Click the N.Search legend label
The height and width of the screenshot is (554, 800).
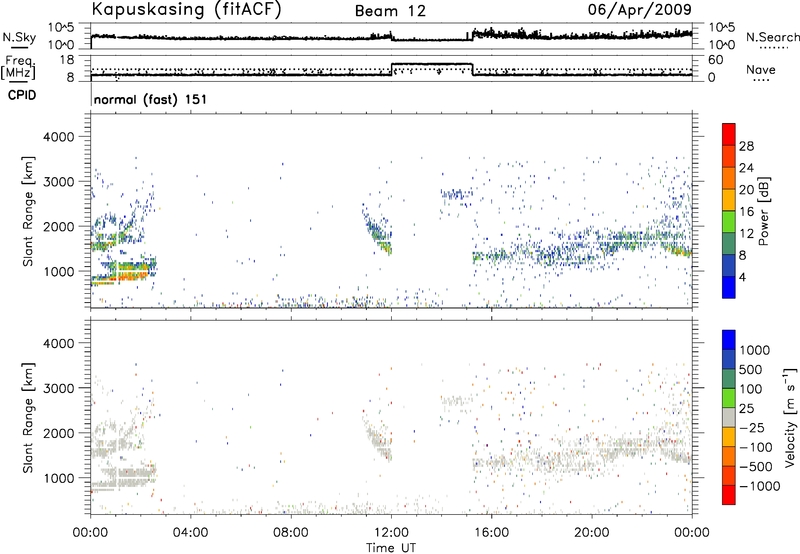[x=772, y=37]
